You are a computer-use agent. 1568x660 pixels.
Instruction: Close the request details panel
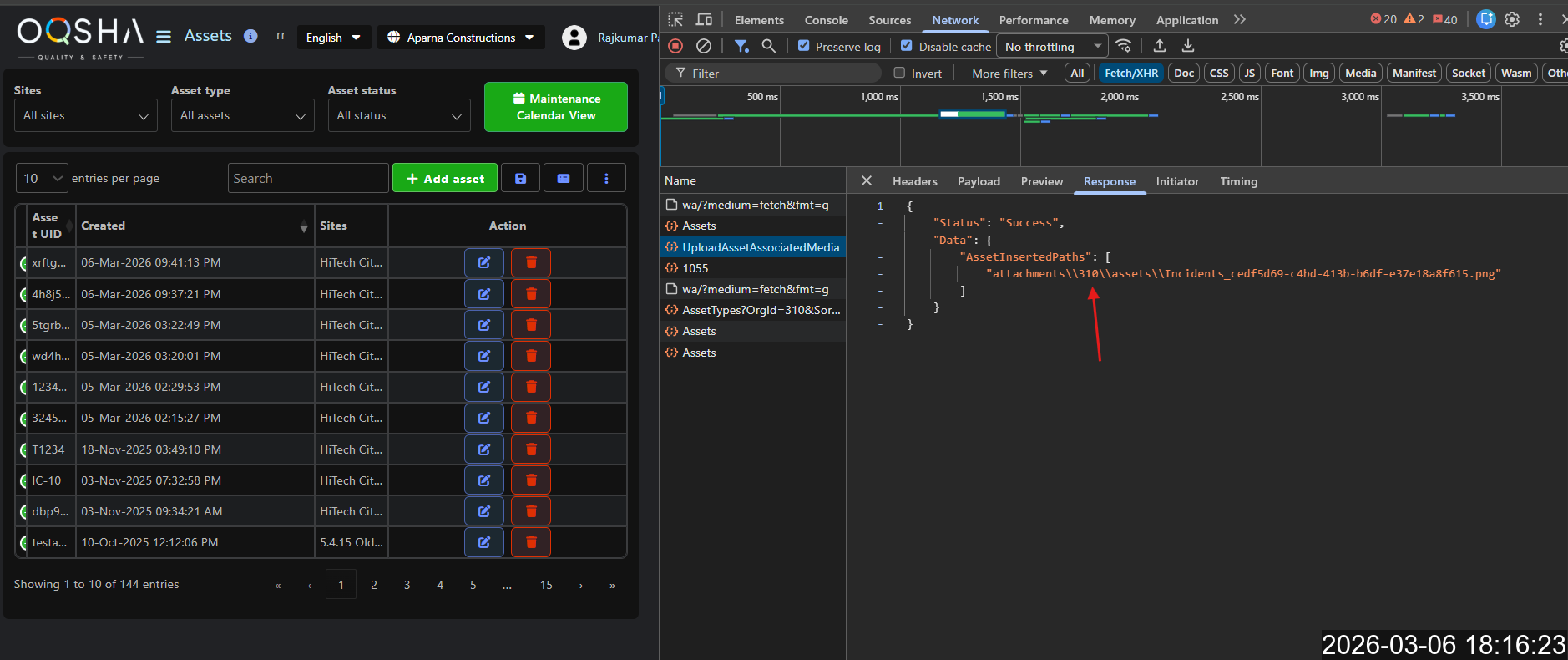867,180
